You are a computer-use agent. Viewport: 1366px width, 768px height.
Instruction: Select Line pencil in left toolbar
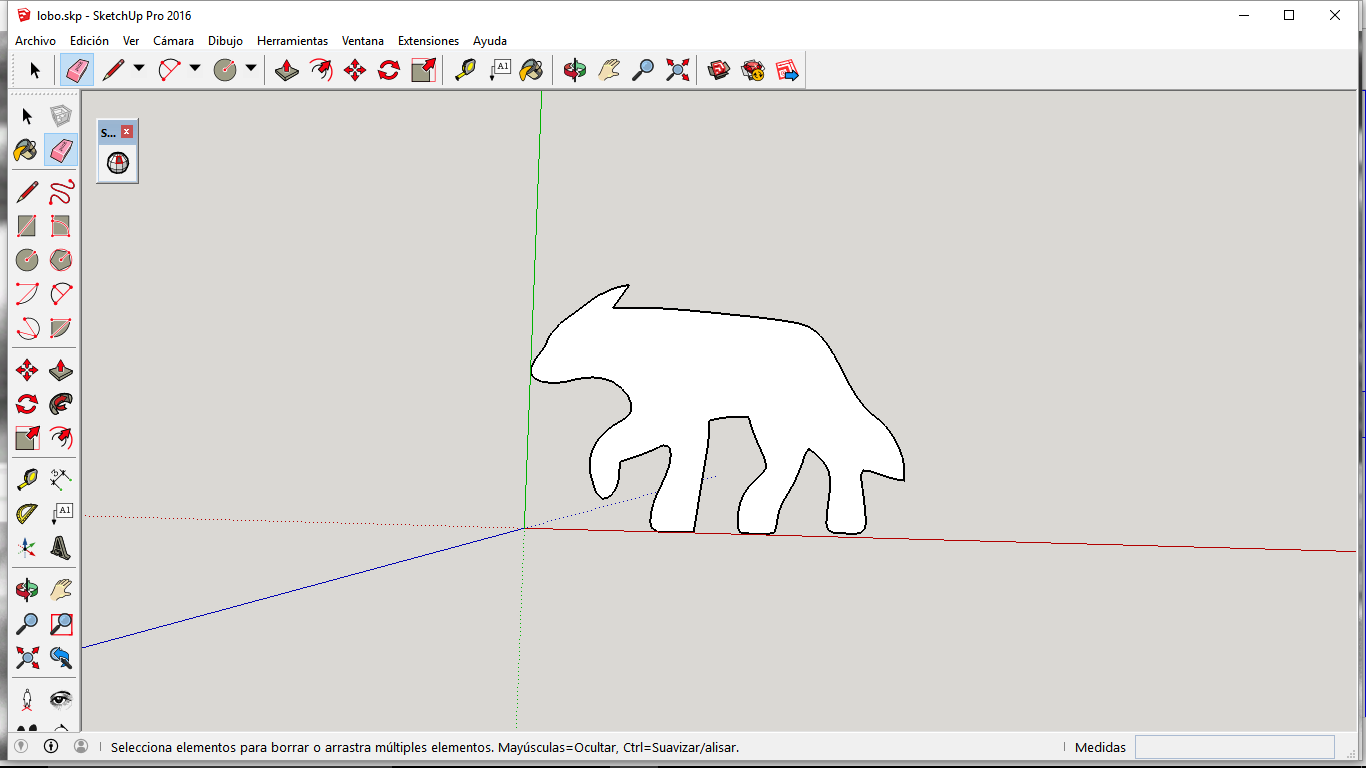point(27,192)
